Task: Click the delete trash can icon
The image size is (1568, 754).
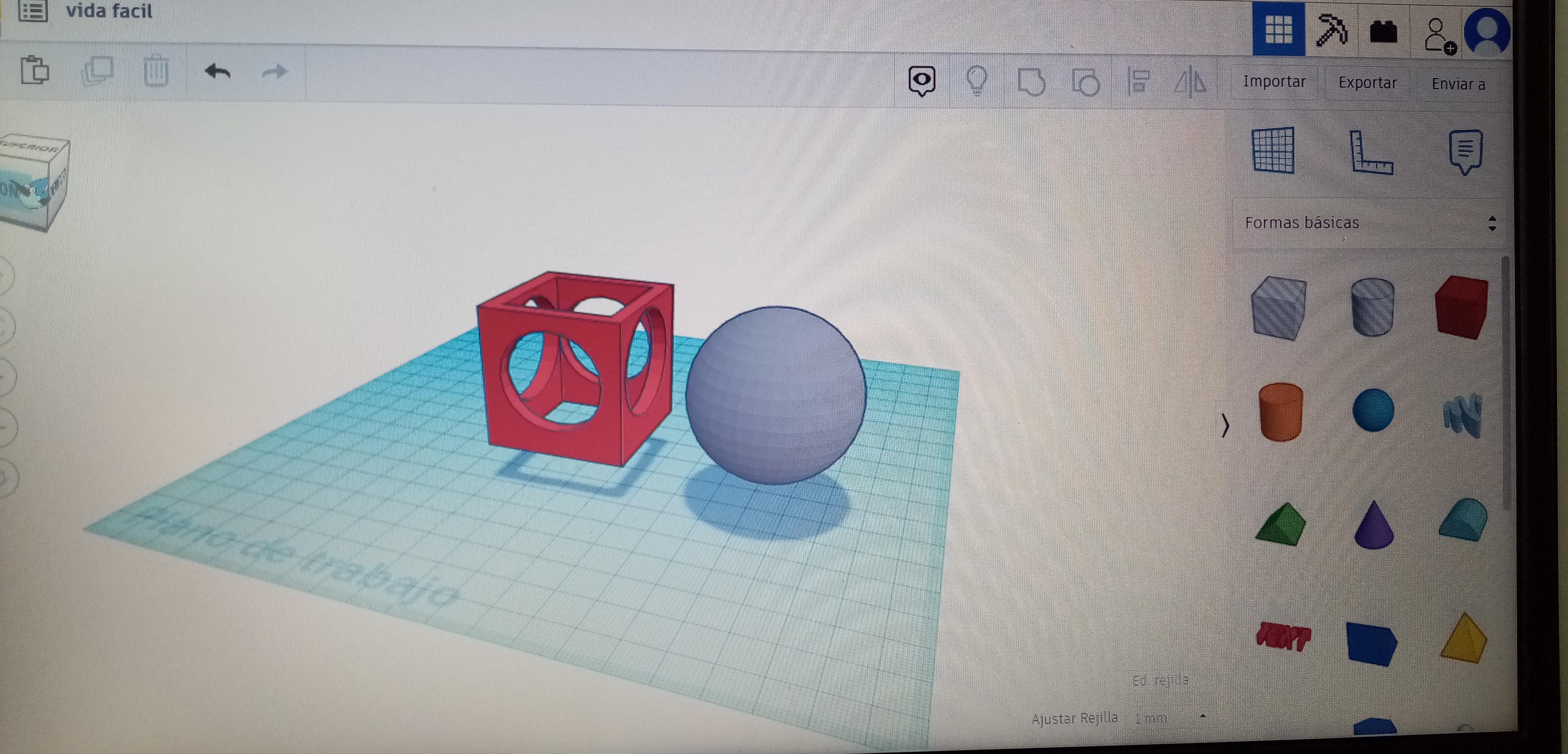Action: click(156, 70)
